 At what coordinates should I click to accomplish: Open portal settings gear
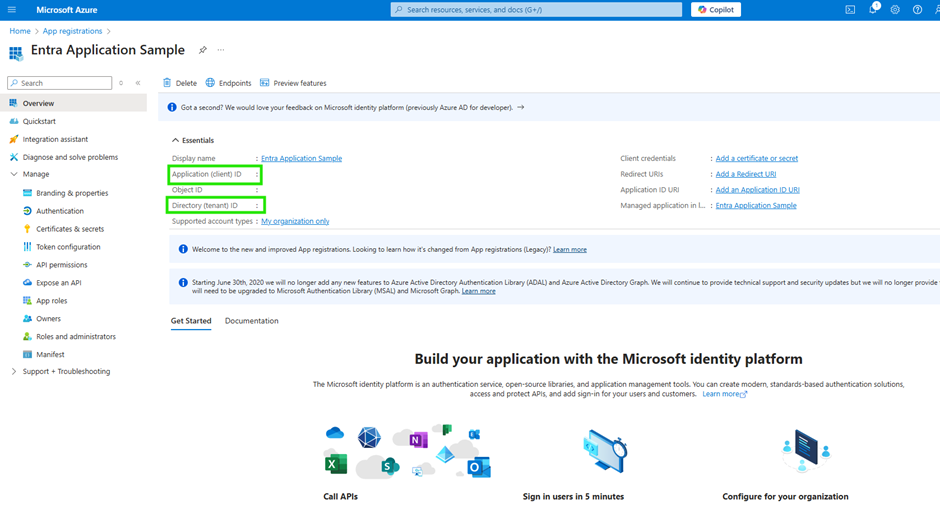[895, 10]
